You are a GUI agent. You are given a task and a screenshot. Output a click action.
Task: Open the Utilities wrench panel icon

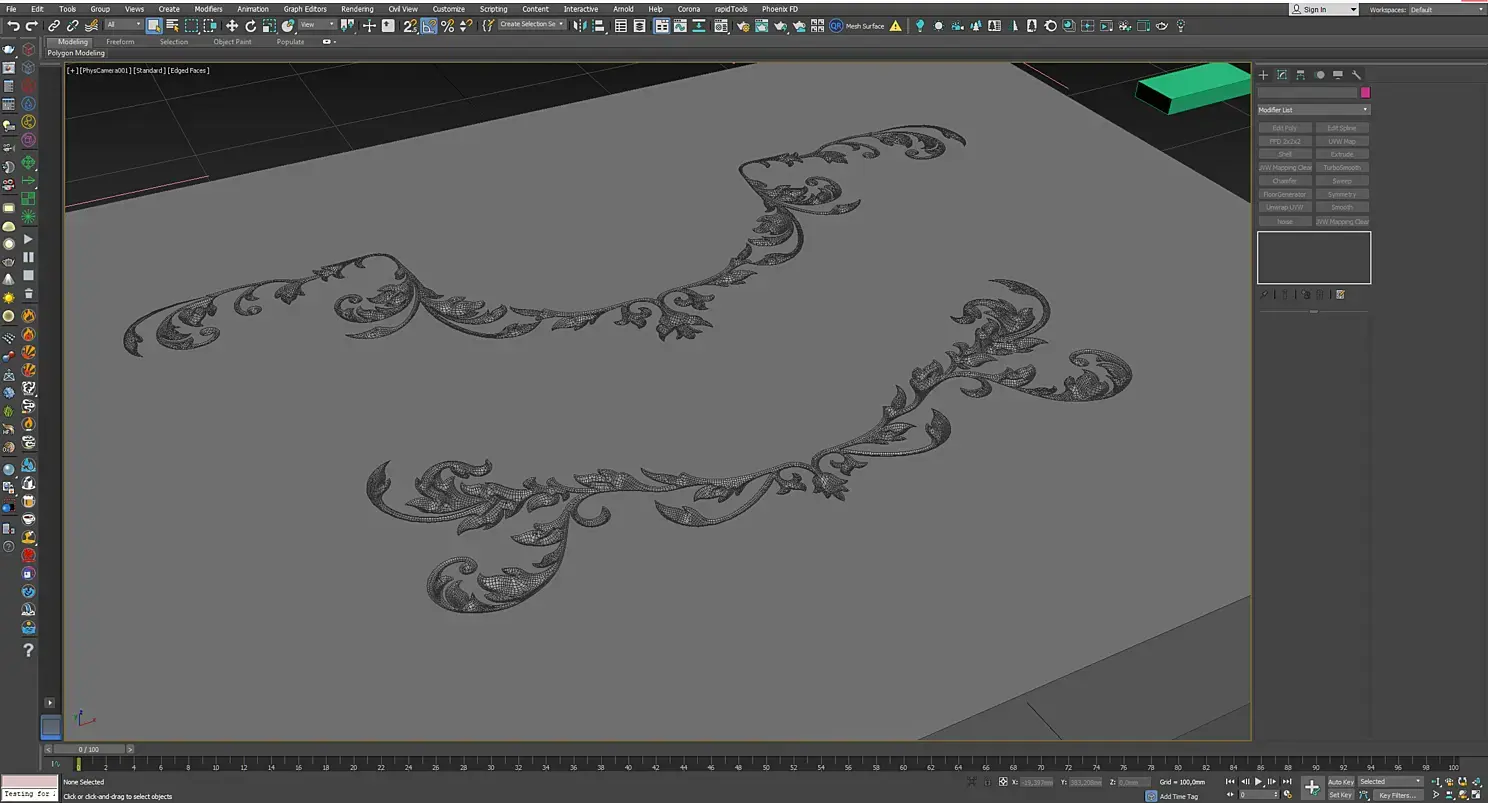click(x=1356, y=75)
